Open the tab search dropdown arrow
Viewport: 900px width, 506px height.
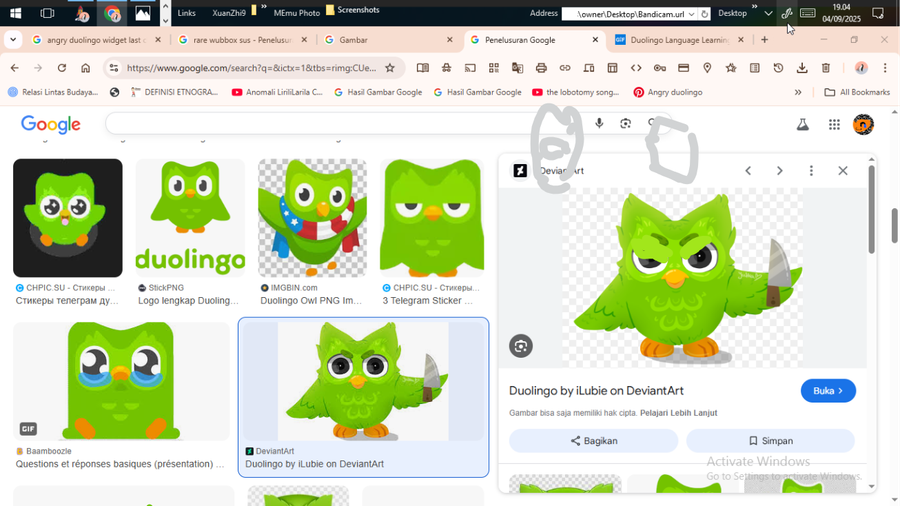[x=13, y=40]
